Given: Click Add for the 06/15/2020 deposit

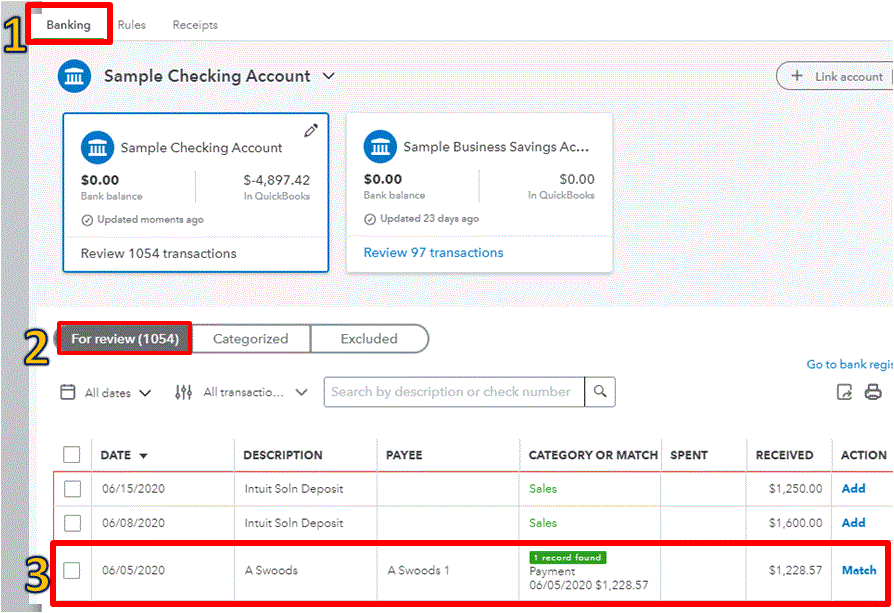Looking at the screenshot, I should click(x=854, y=489).
